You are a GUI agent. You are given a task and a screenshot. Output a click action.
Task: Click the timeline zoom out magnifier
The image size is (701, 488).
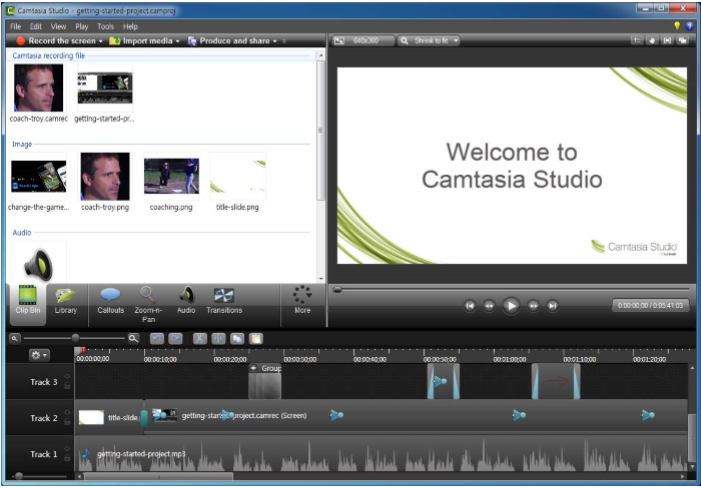(15, 339)
